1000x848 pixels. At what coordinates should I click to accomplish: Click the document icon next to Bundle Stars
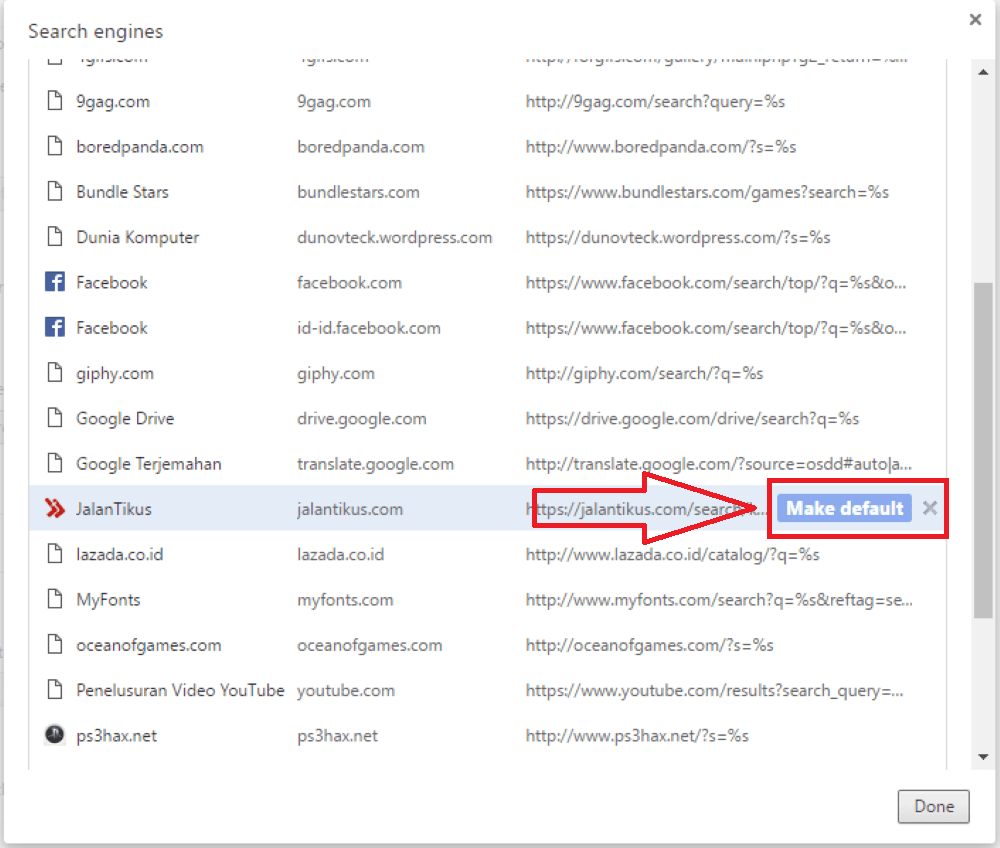[55, 191]
